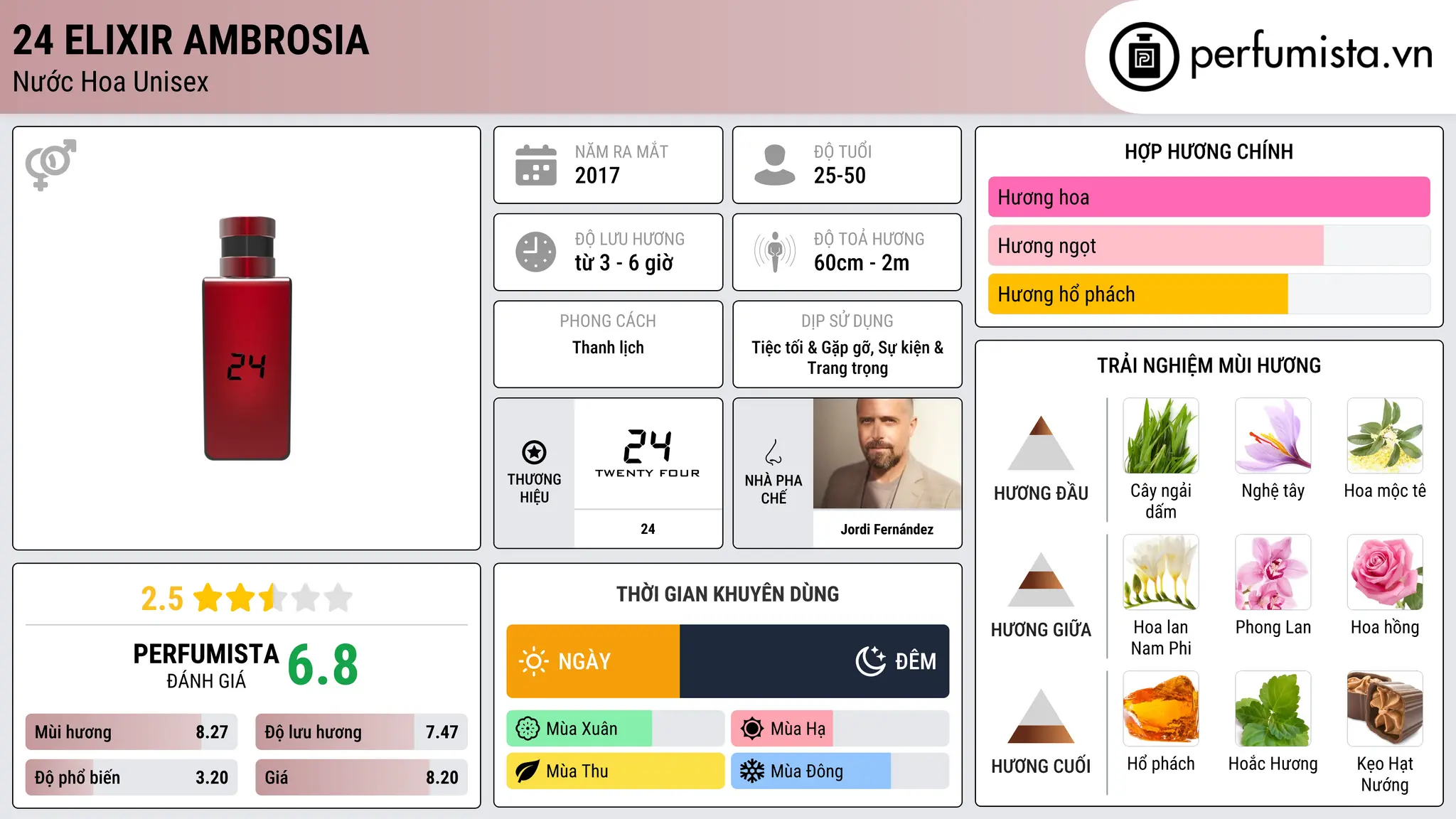Click the Perfumista Đánh giá label
1456x819 pixels.
(206, 665)
